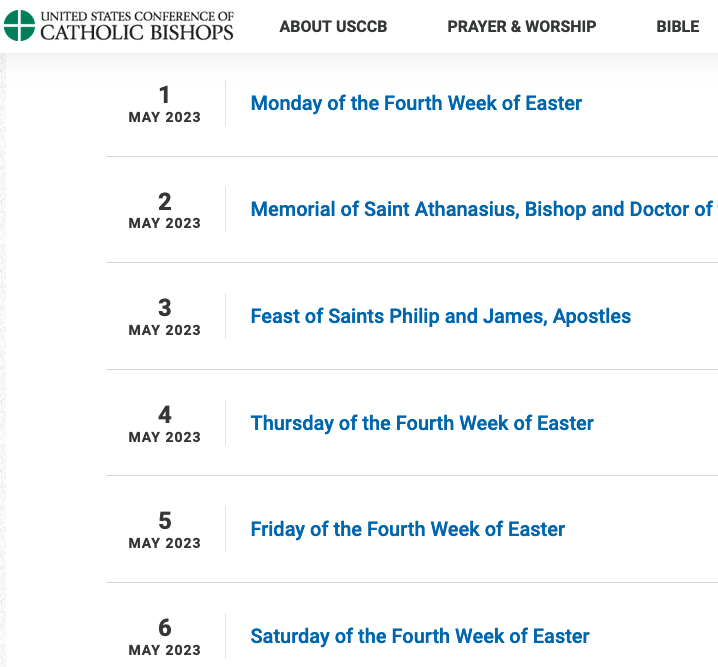Image resolution: width=718 pixels, height=667 pixels.
Task: Open Thursday of the Fourth Week of Easter
Action: pos(422,423)
